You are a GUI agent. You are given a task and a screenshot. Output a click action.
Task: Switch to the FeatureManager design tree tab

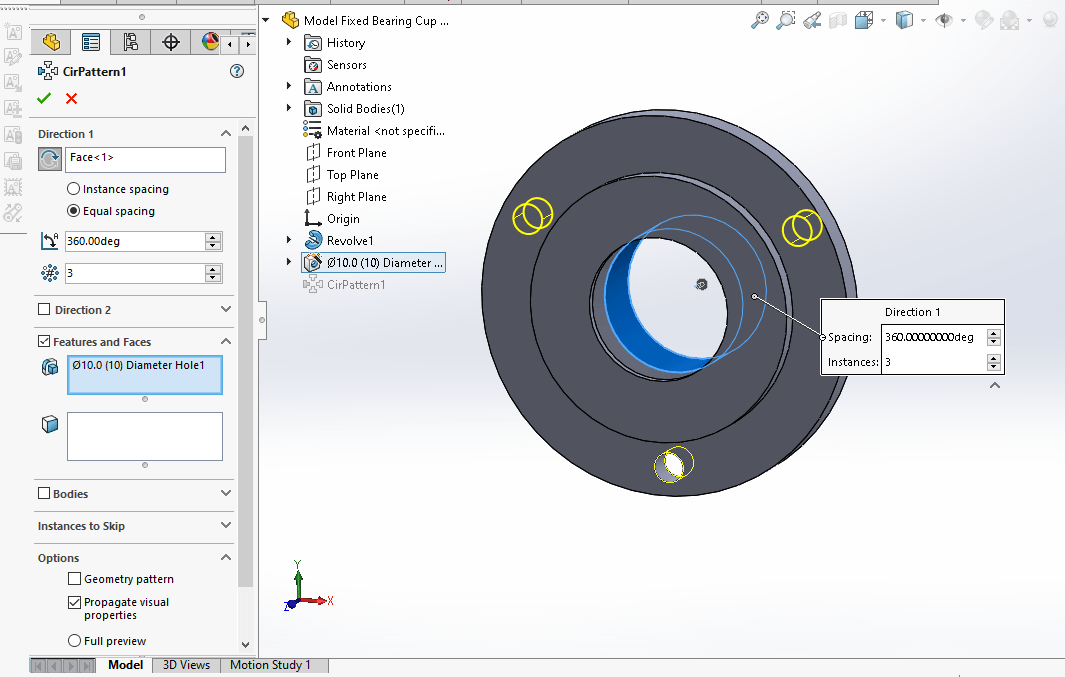coord(51,42)
